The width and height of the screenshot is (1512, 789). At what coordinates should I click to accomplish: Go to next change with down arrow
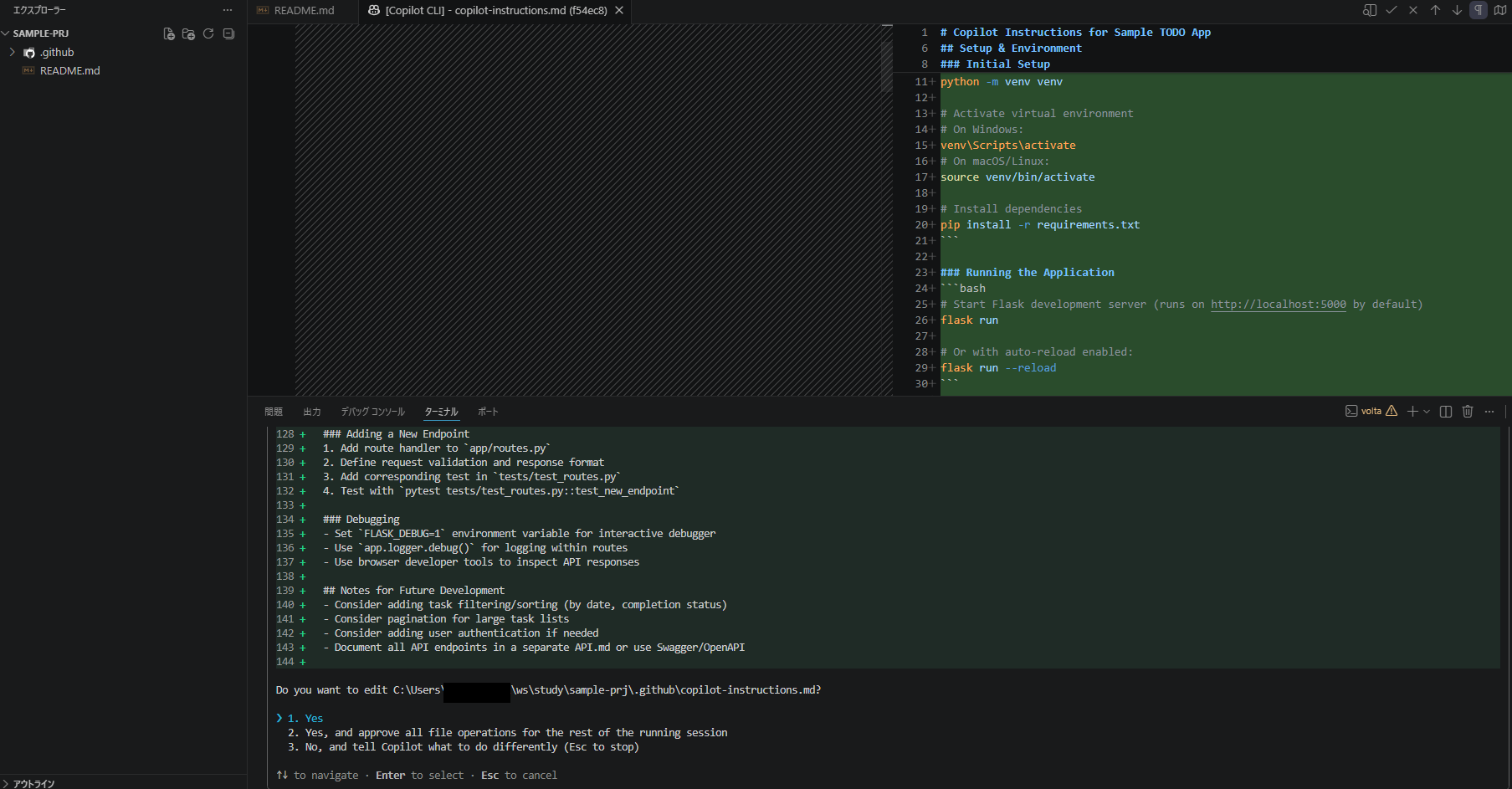click(1457, 10)
